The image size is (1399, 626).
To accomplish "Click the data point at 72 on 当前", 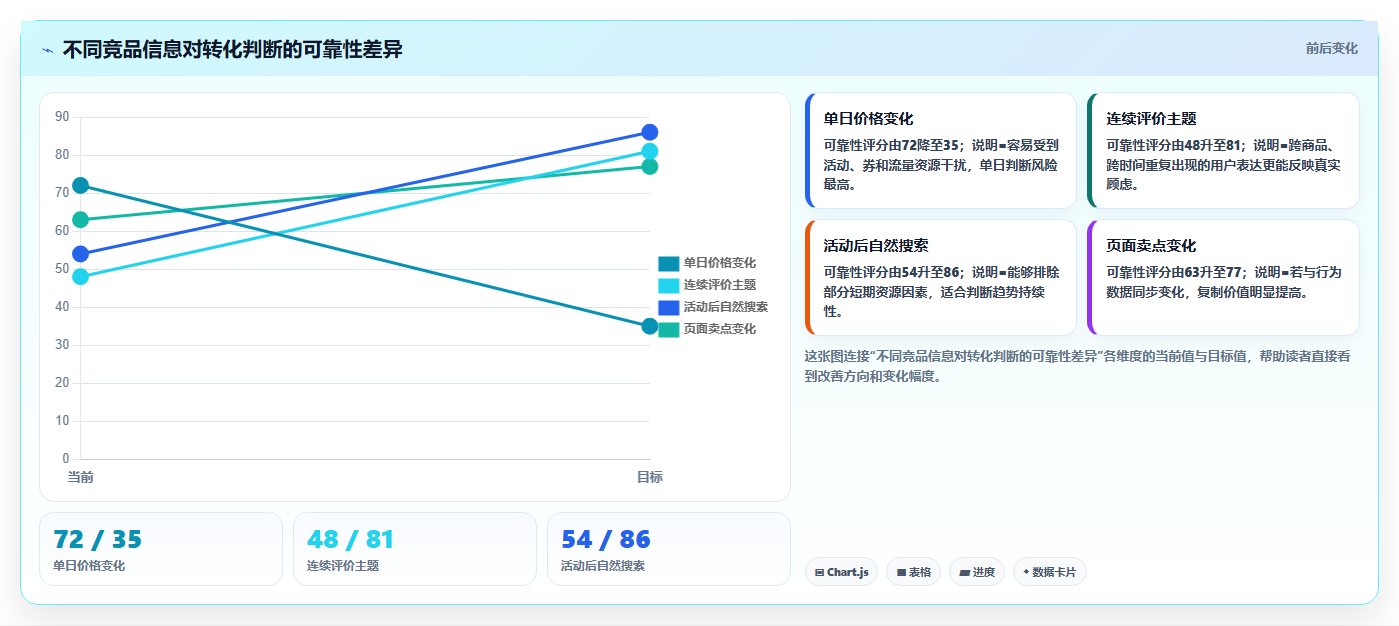I will tap(81, 185).
